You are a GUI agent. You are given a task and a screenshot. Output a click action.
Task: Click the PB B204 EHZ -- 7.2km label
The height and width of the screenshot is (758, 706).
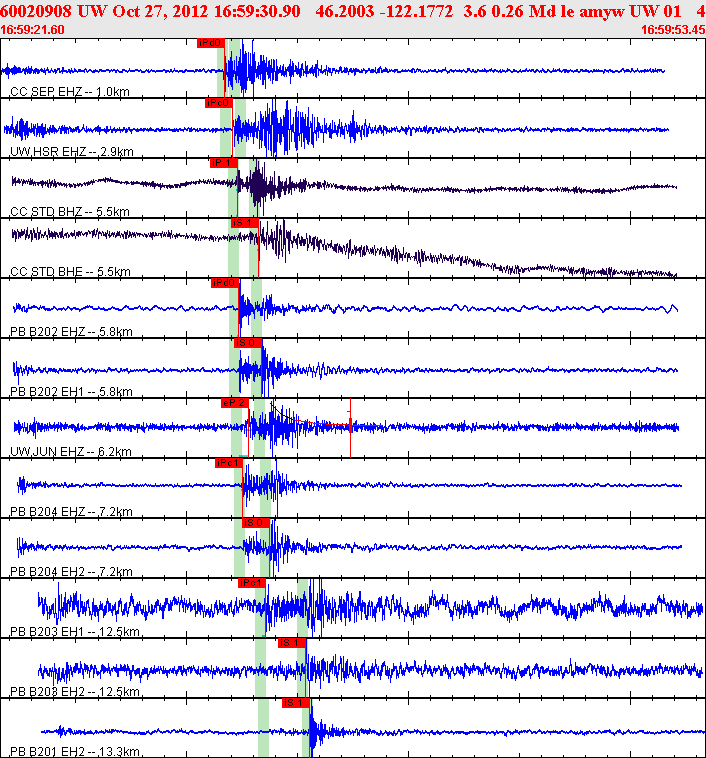pos(71,511)
